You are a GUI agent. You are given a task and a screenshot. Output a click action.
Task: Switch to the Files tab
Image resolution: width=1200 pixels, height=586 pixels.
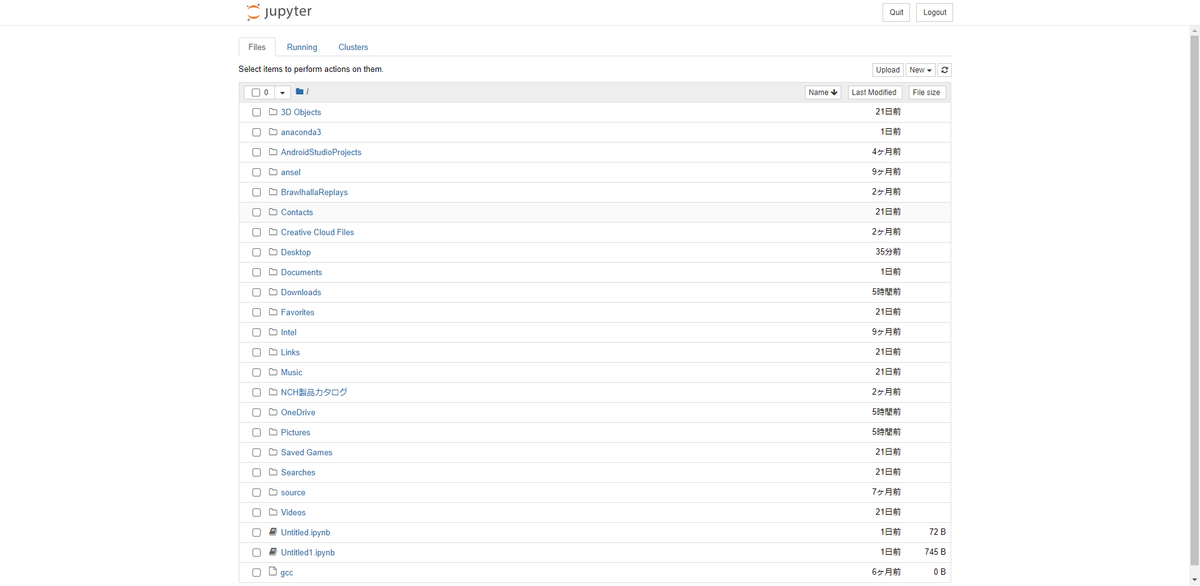tap(257, 47)
